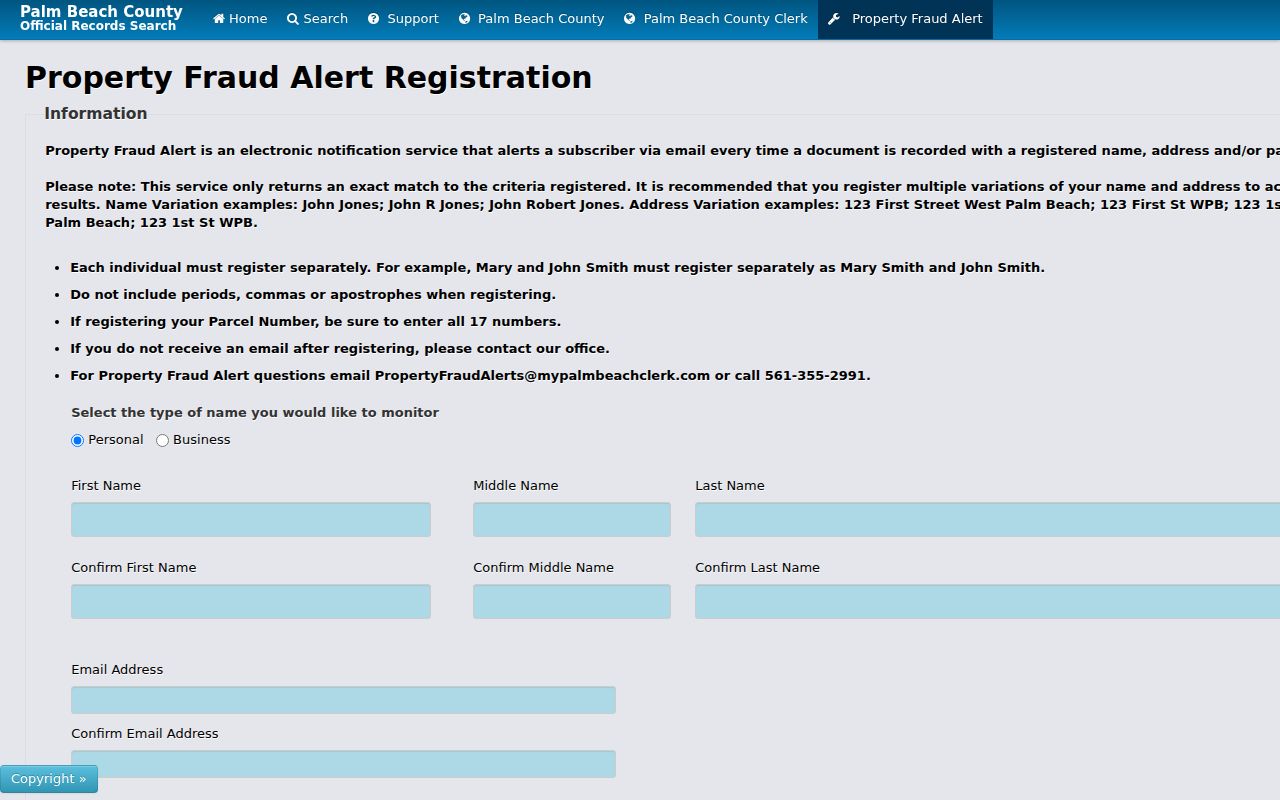Click the Property Fraud Alert Registration heading

coord(308,77)
